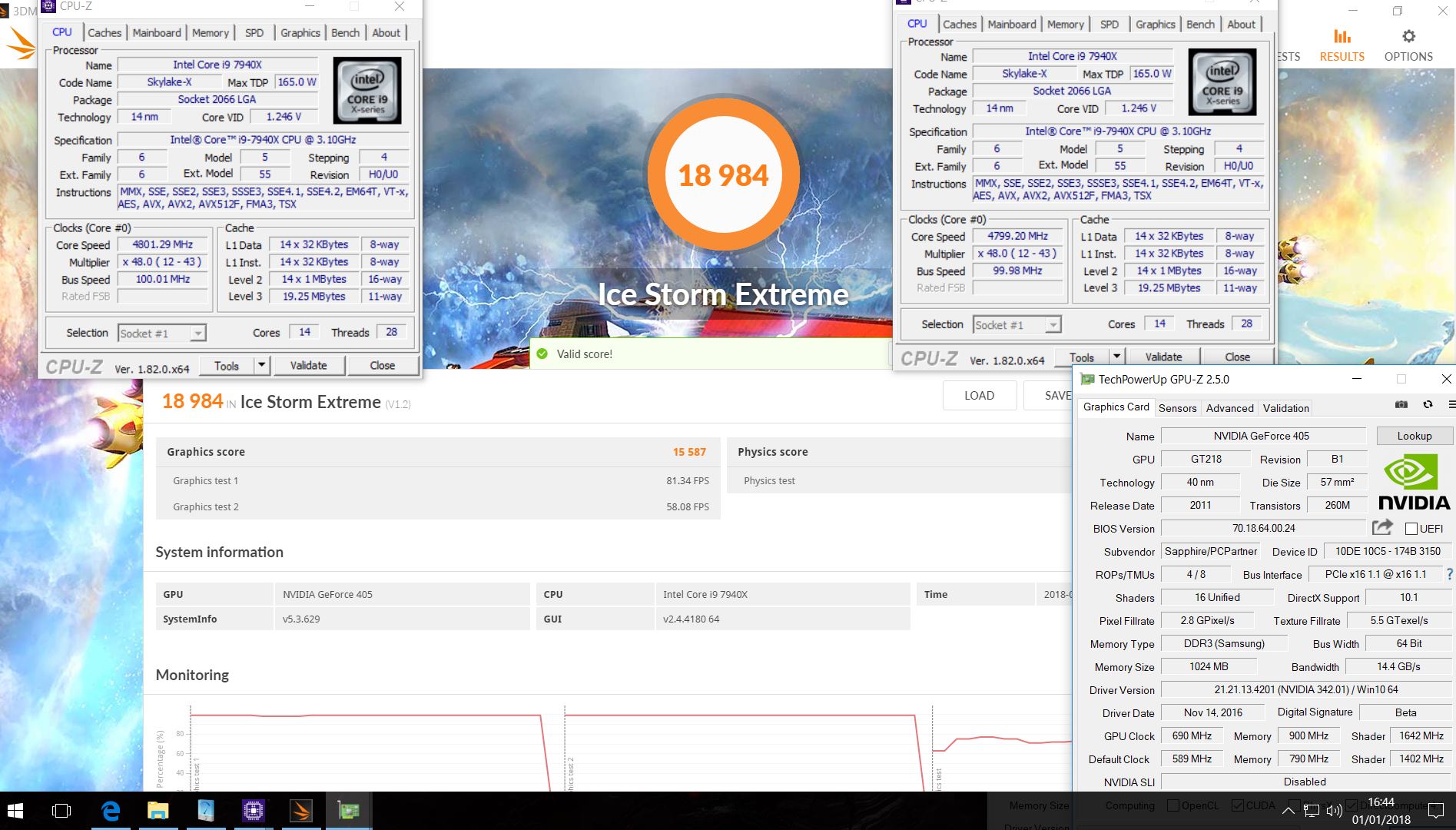Expand Tools arrow in left CPU-Z

click(261, 365)
